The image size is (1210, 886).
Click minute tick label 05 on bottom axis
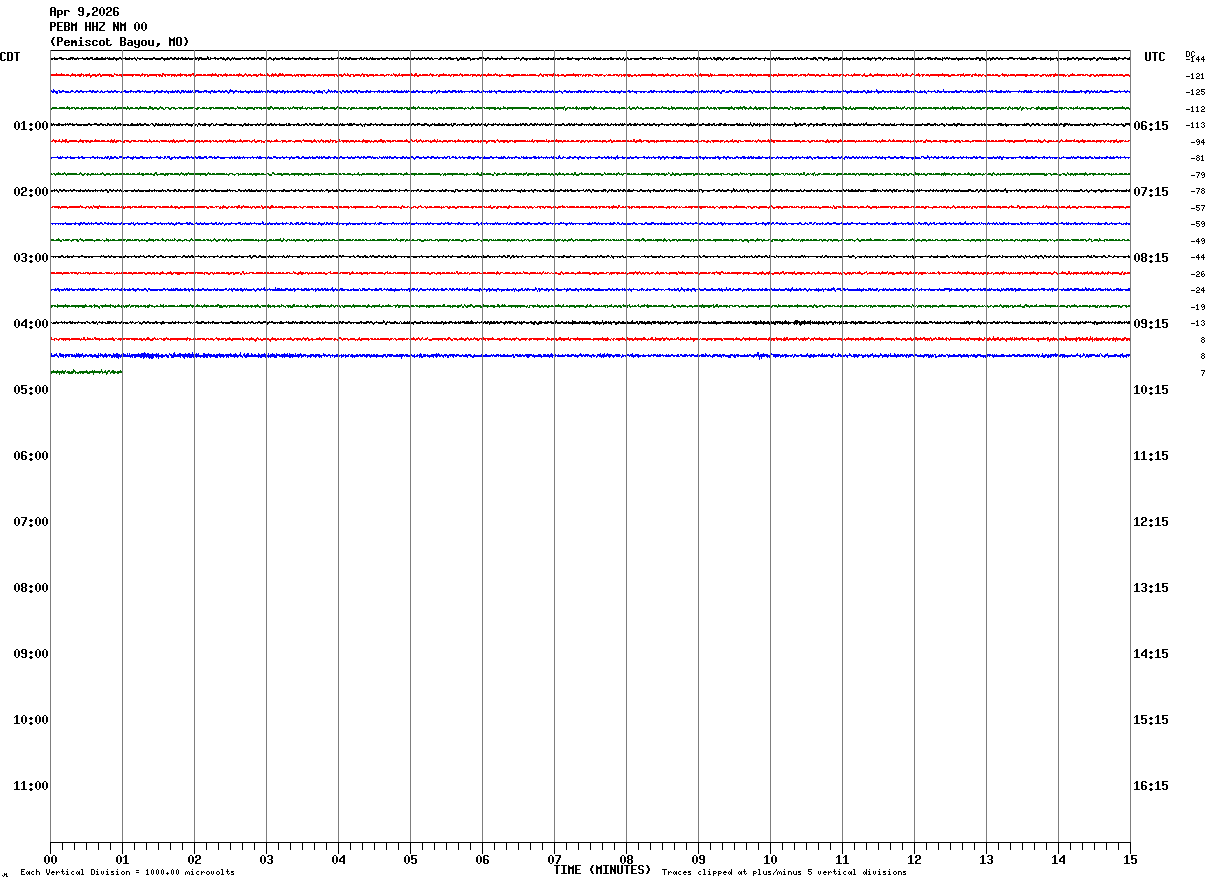pyautogui.click(x=410, y=860)
